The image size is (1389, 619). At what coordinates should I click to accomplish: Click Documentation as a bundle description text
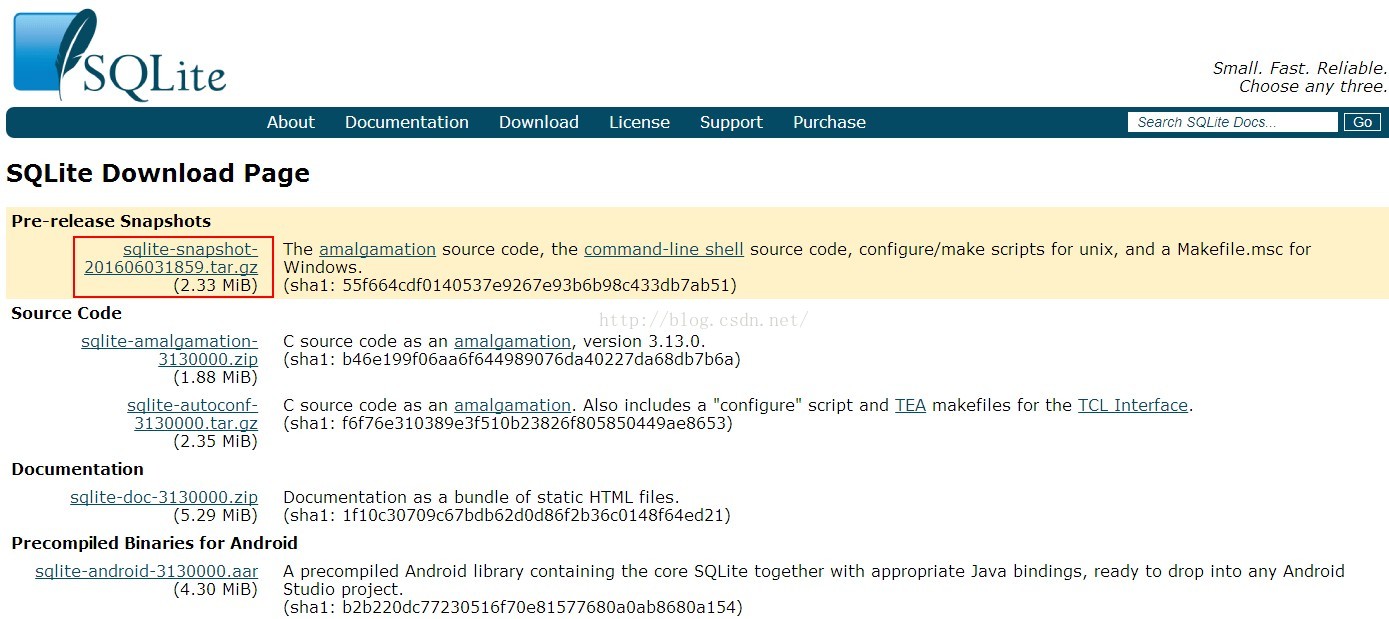[481, 497]
